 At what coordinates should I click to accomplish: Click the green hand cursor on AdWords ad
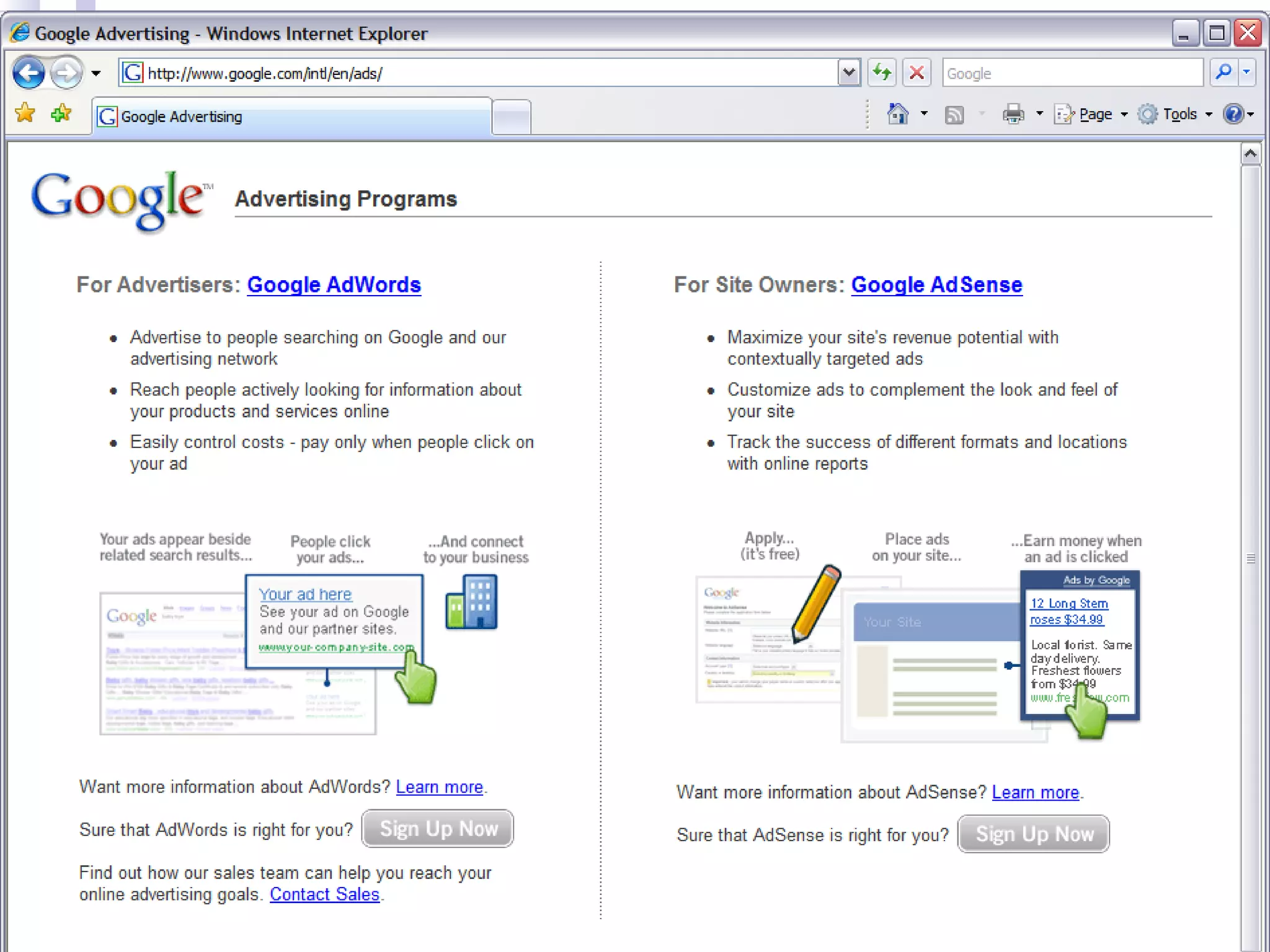(x=416, y=677)
